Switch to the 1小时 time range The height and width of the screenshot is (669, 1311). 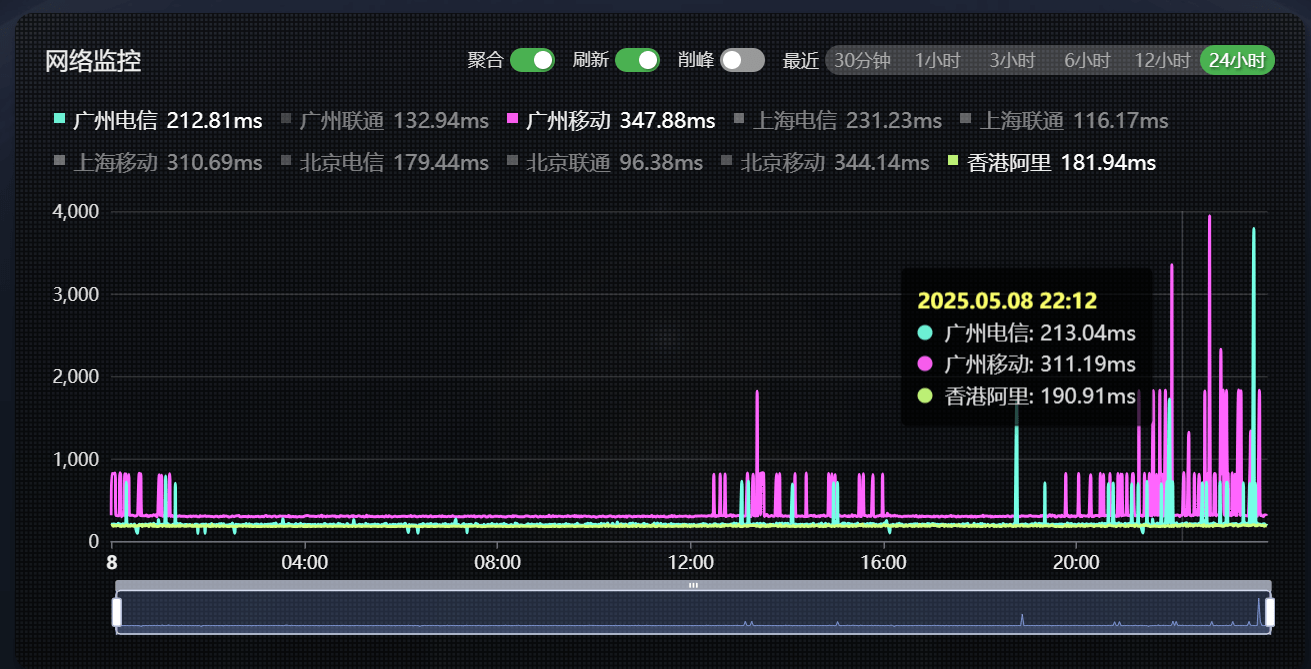pyautogui.click(x=937, y=60)
